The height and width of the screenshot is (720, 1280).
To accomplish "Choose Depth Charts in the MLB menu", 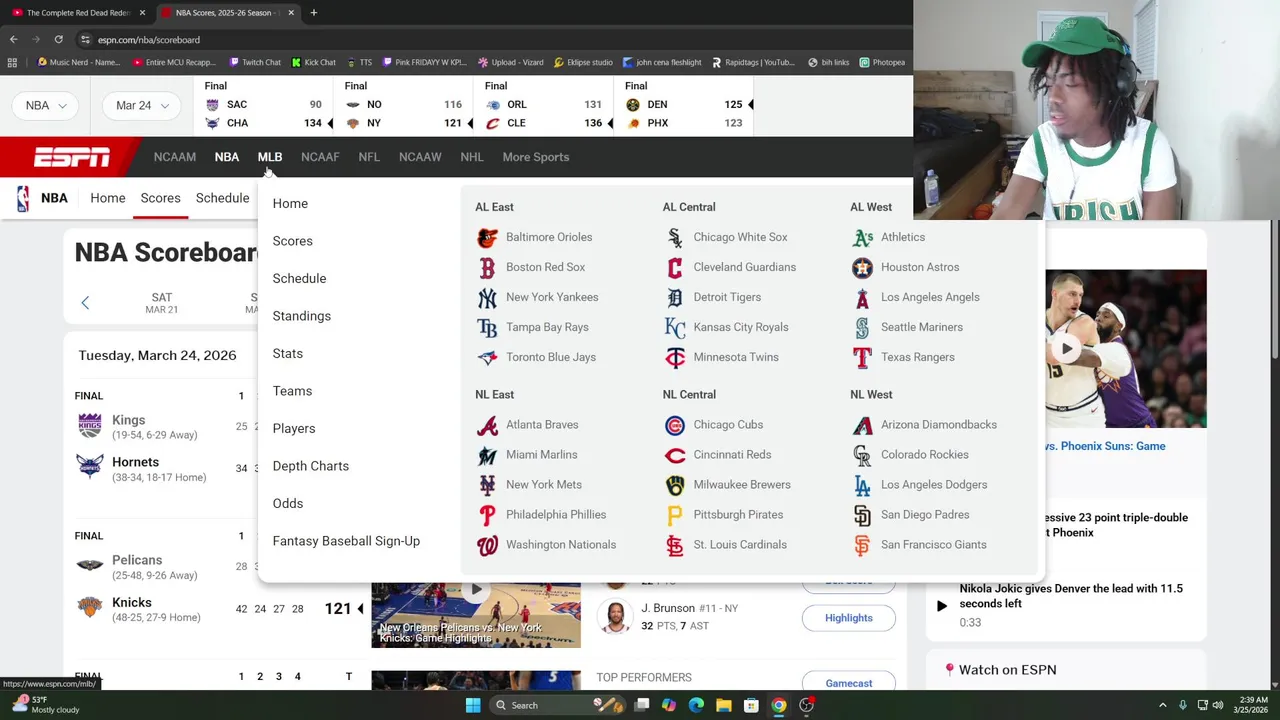I will coord(311,466).
